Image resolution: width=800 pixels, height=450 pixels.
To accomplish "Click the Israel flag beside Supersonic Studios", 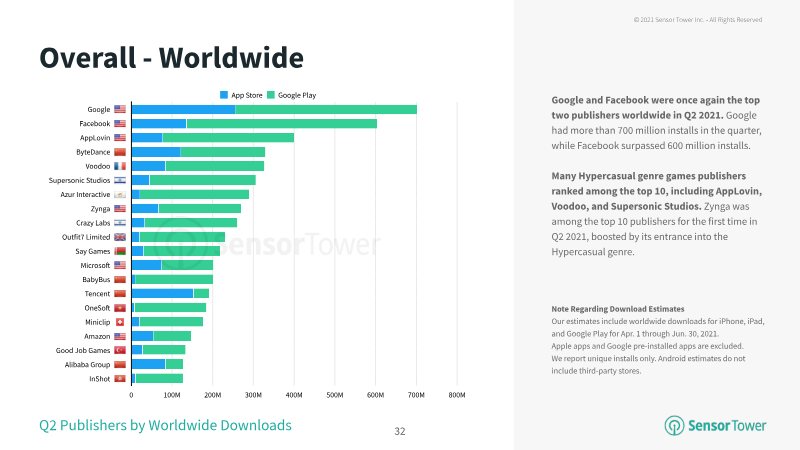I will 120,180.
